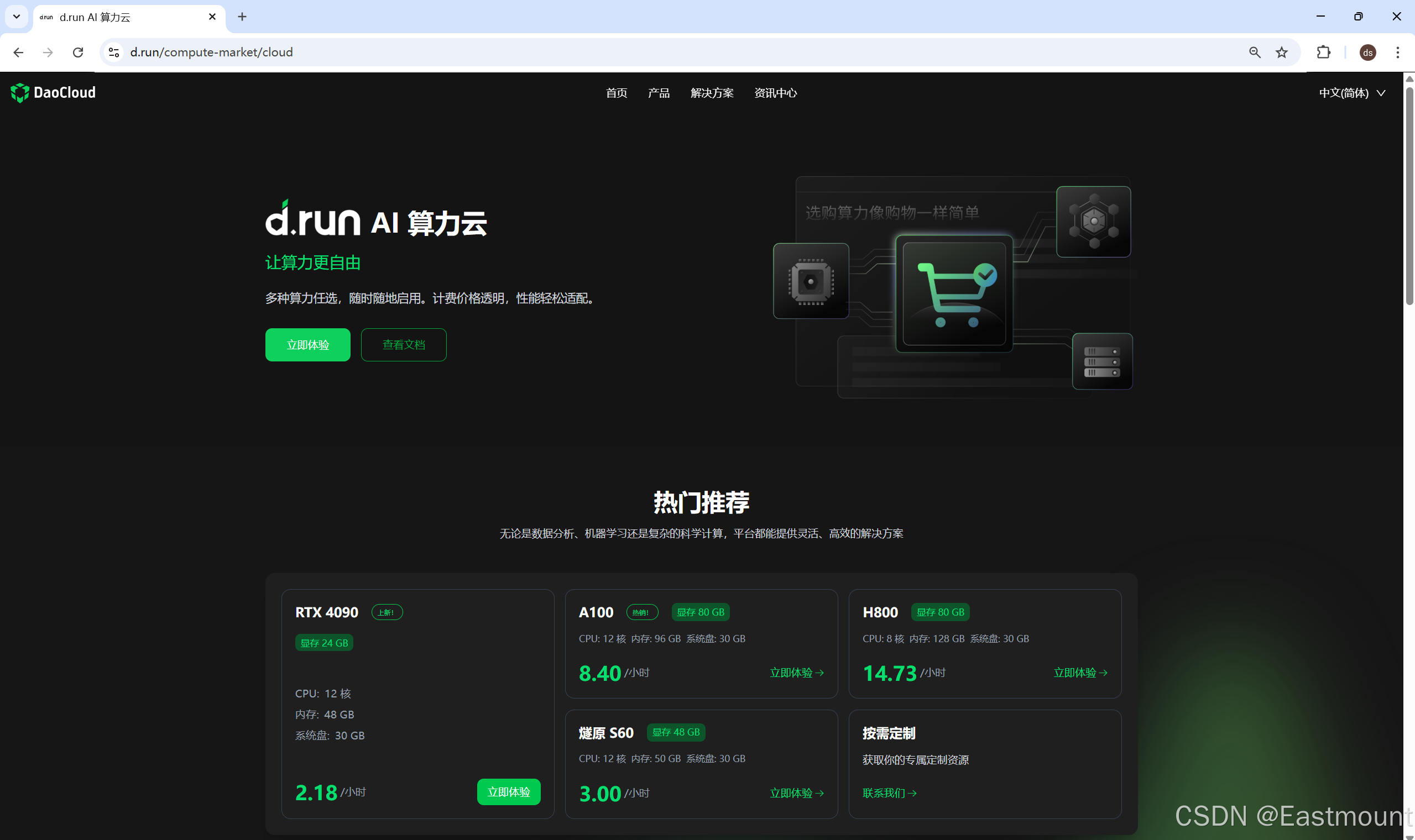1415x840 pixels.
Task: Click the 显存 48 GB tag
Action: pyautogui.click(x=676, y=732)
